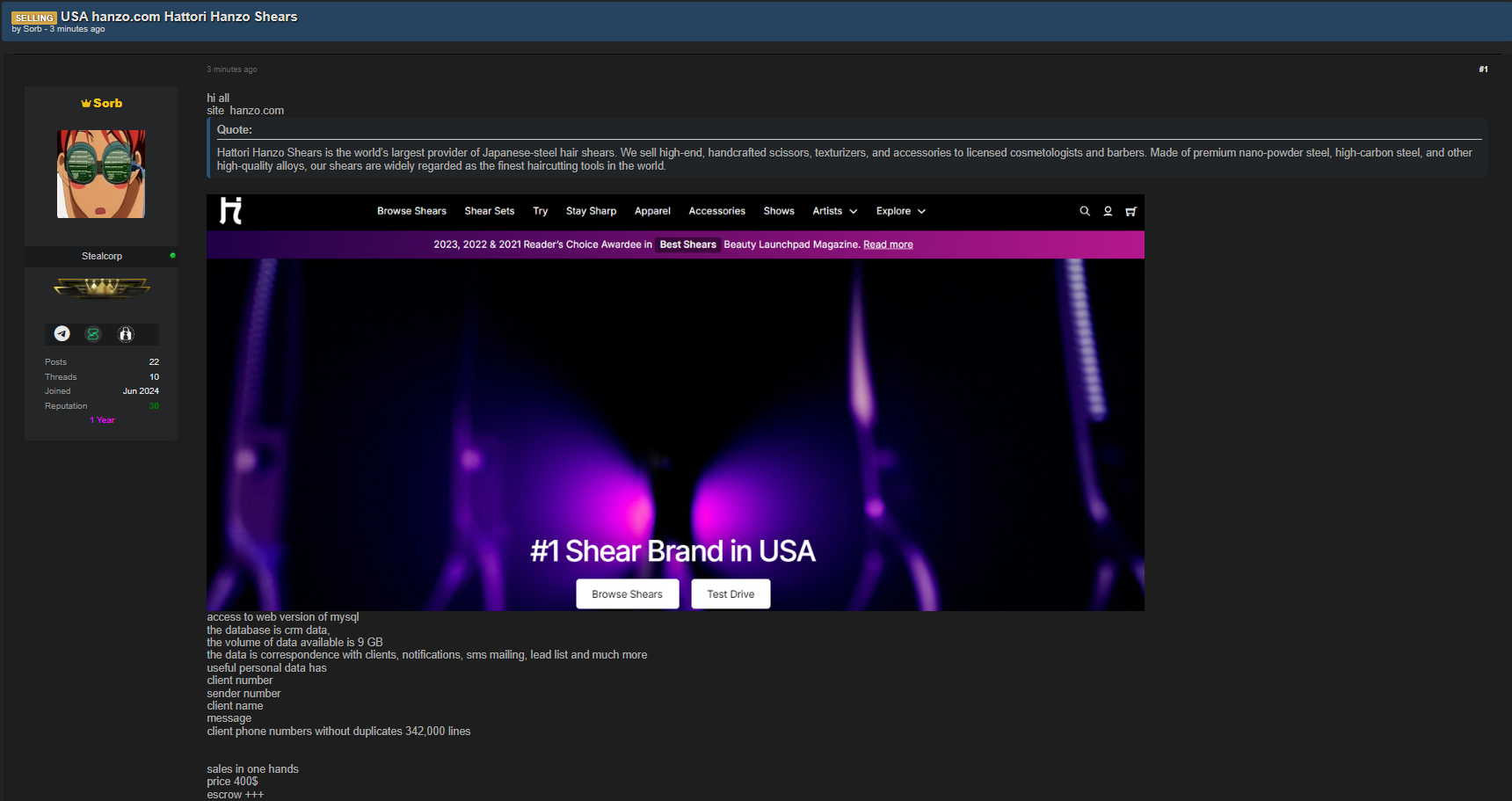The image size is (1512, 801).
Task: Click the 342,000 lines phone numbers text
Action: pos(338,732)
